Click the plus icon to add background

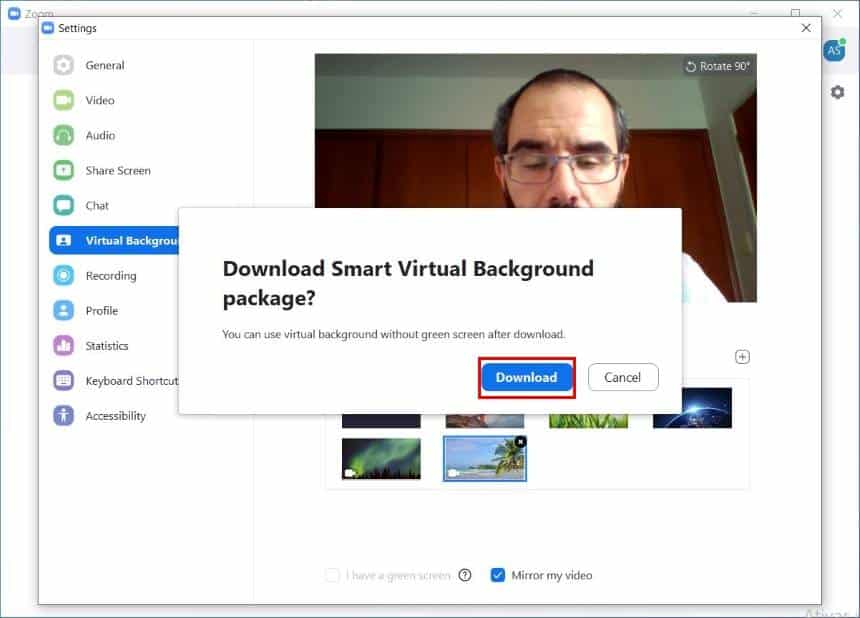742,357
